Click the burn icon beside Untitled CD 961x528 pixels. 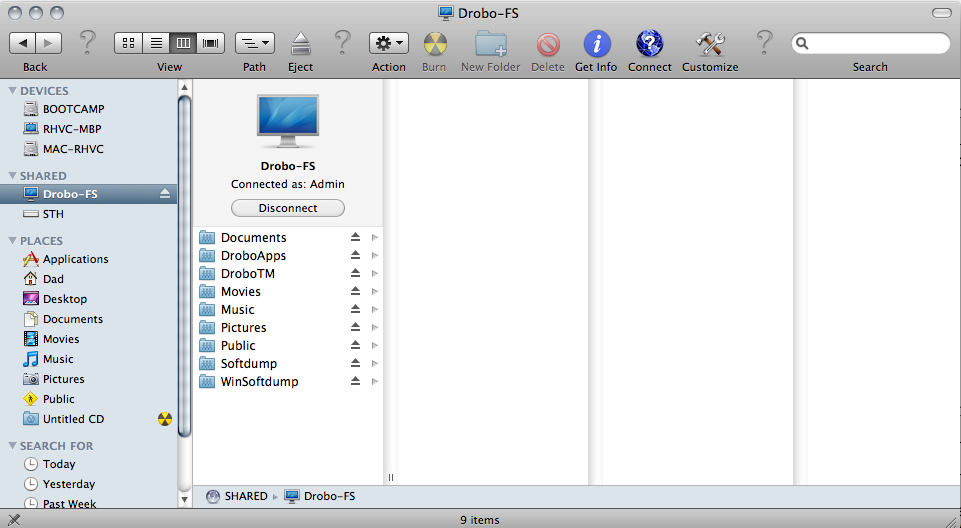tap(165, 419)
